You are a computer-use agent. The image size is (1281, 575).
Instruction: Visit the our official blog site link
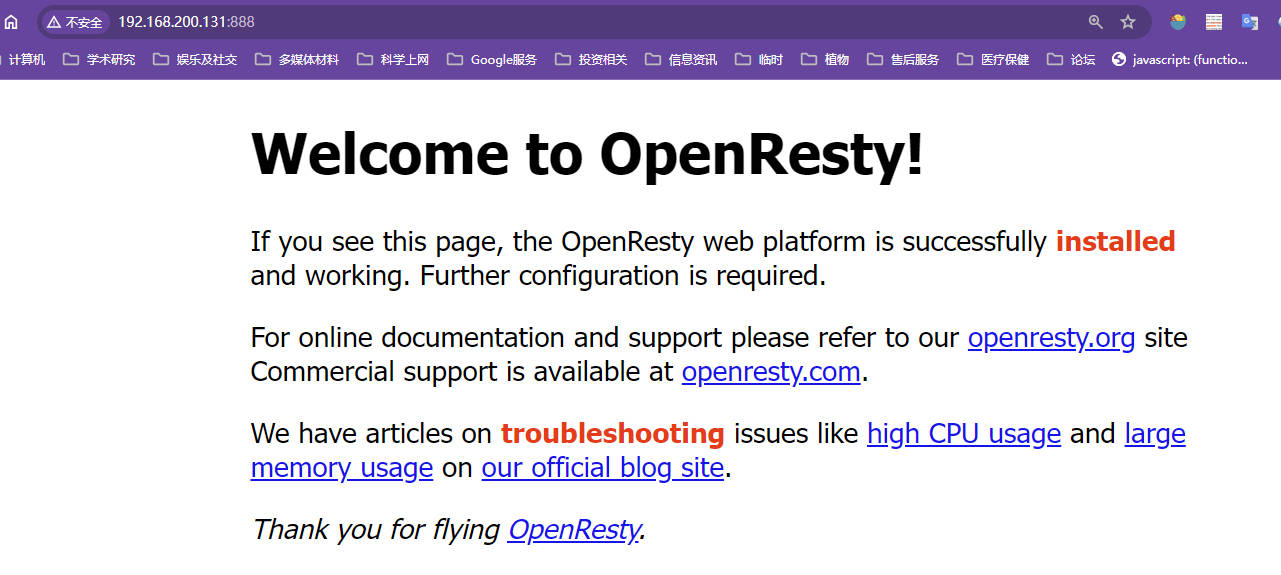tap(602, 468)
